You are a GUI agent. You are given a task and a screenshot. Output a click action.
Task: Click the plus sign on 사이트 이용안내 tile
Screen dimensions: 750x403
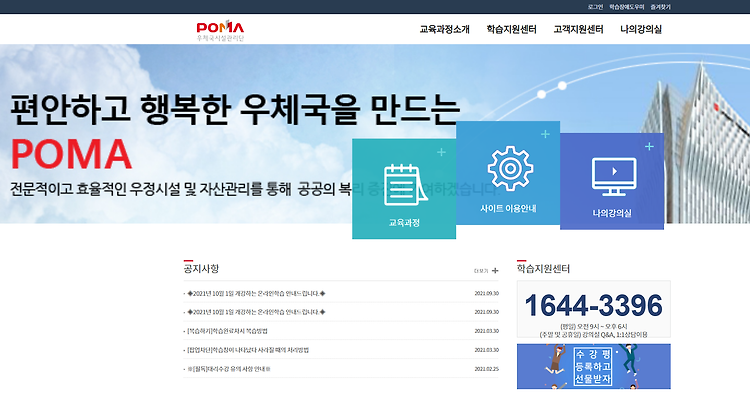point(545,134)
